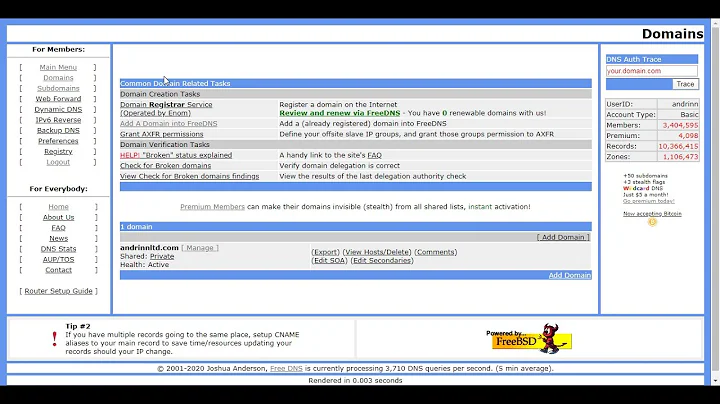Click the FAQ link in task description
The width and height of the screenshot is (720, 404).
pos(374,155)
